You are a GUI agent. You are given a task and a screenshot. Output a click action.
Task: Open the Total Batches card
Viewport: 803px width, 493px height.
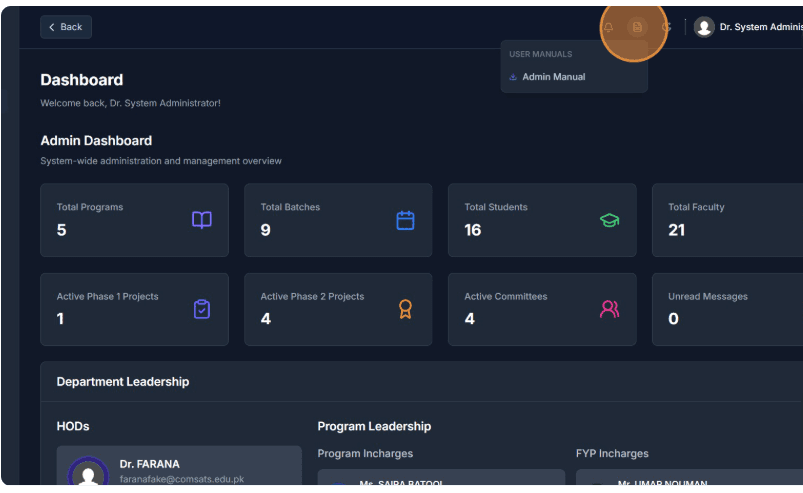[338, 220]
